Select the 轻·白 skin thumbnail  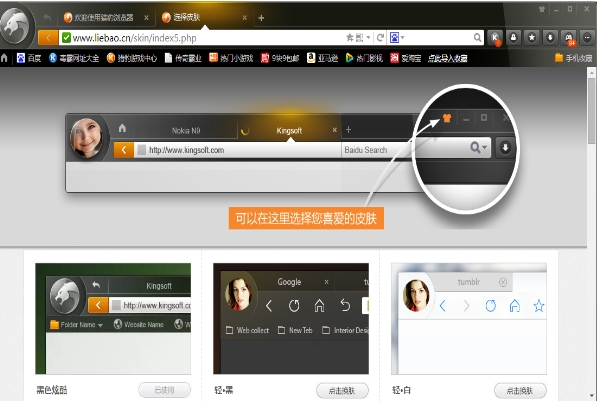click(469, 318)
